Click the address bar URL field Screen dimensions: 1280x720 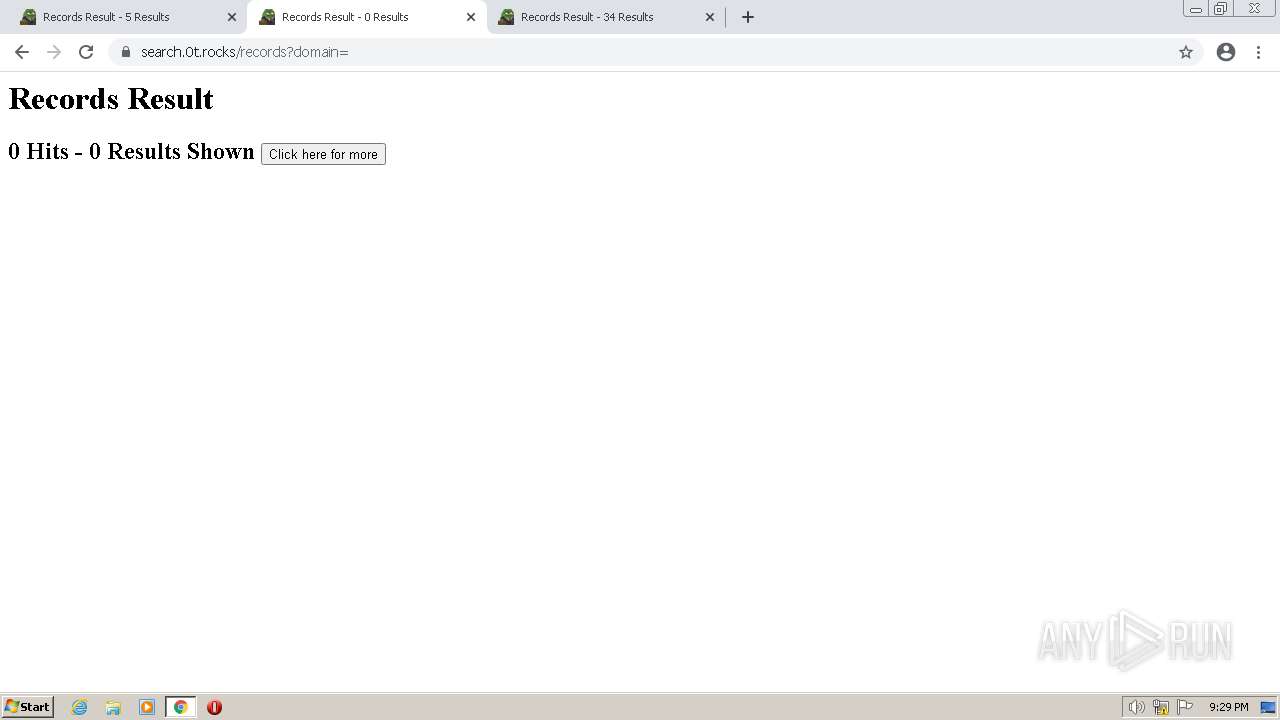[655, 52]
